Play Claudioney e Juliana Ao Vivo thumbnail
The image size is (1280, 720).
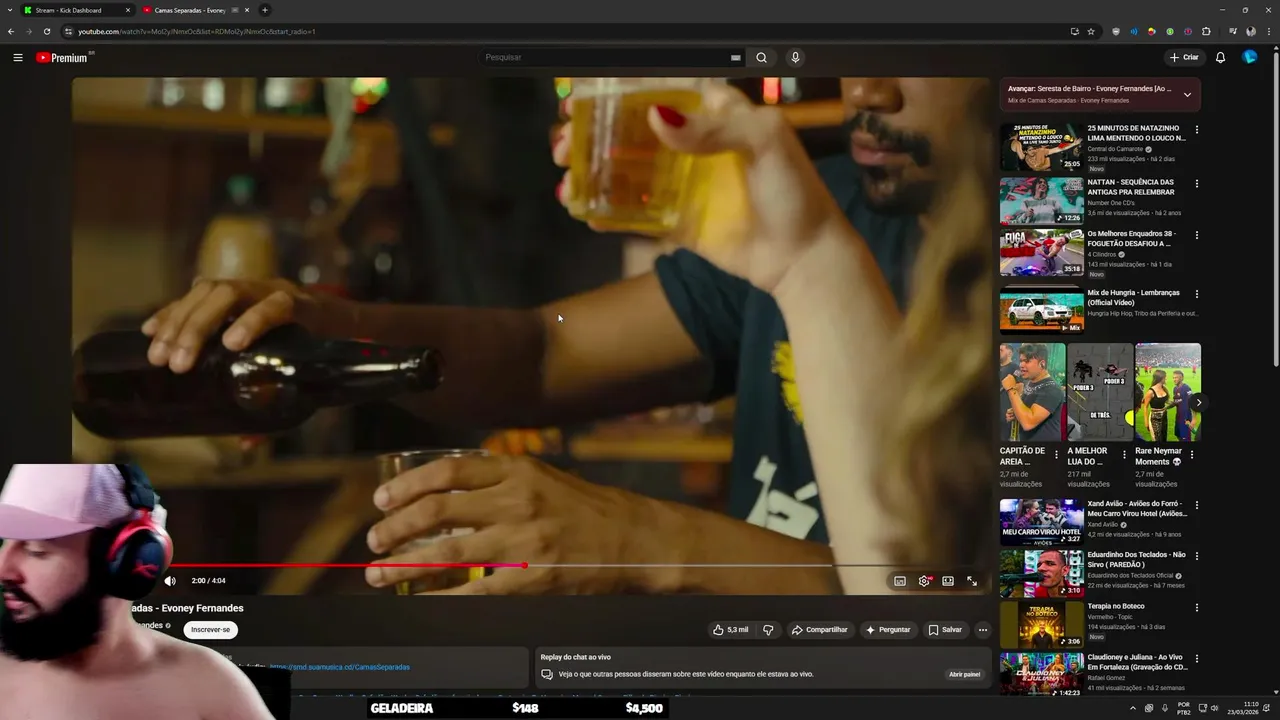[1041, 675]
